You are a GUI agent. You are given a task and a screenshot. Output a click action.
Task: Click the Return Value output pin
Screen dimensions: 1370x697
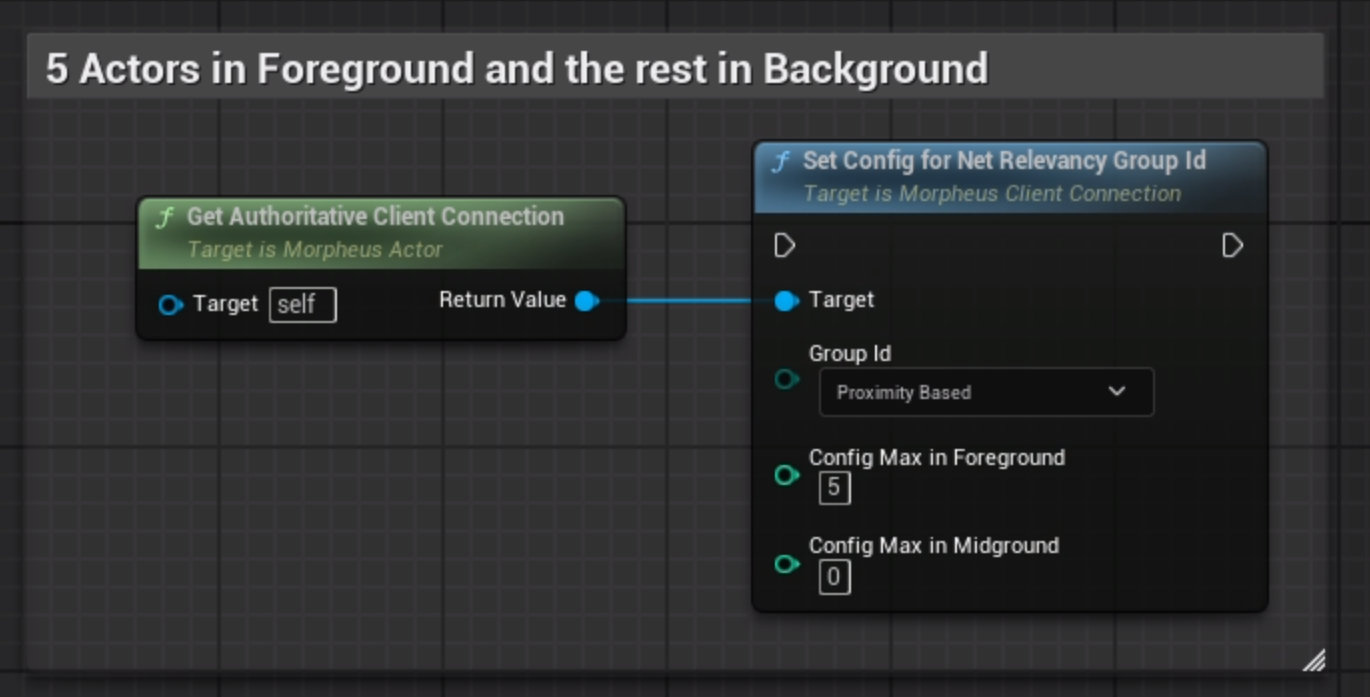pyautogui.click(x=587, y=300)
